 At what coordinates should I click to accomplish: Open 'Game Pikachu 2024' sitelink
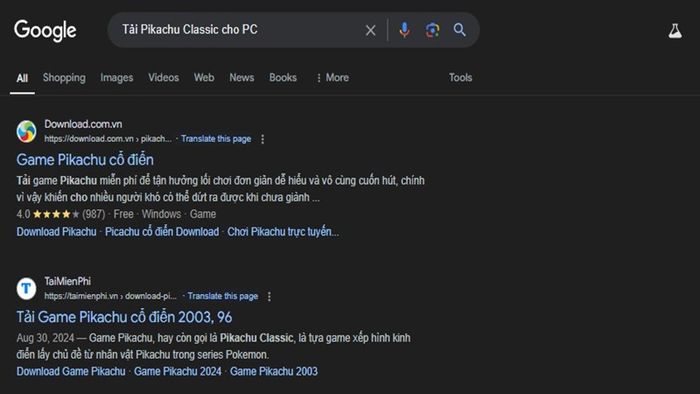[178, 371]
